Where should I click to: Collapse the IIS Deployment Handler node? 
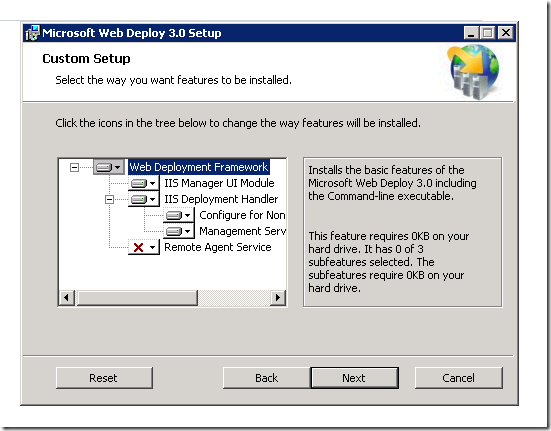coord(109,200)
